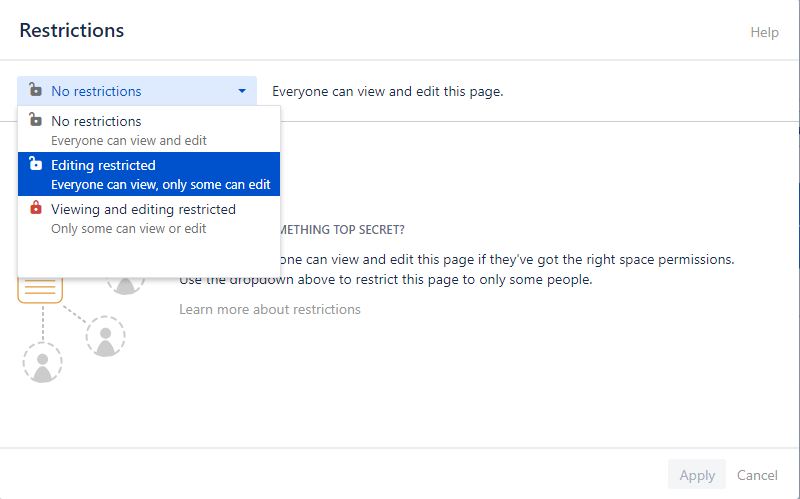Open the No restrictions dropdown selector
This screenshot has height=499, width=800.
137,91
